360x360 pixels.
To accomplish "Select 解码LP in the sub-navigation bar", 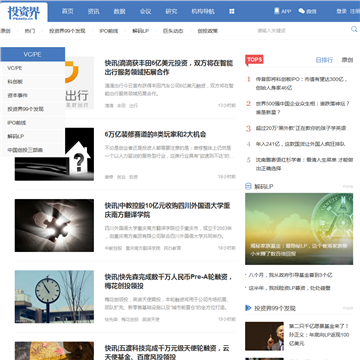I will [x=141, y=31].
